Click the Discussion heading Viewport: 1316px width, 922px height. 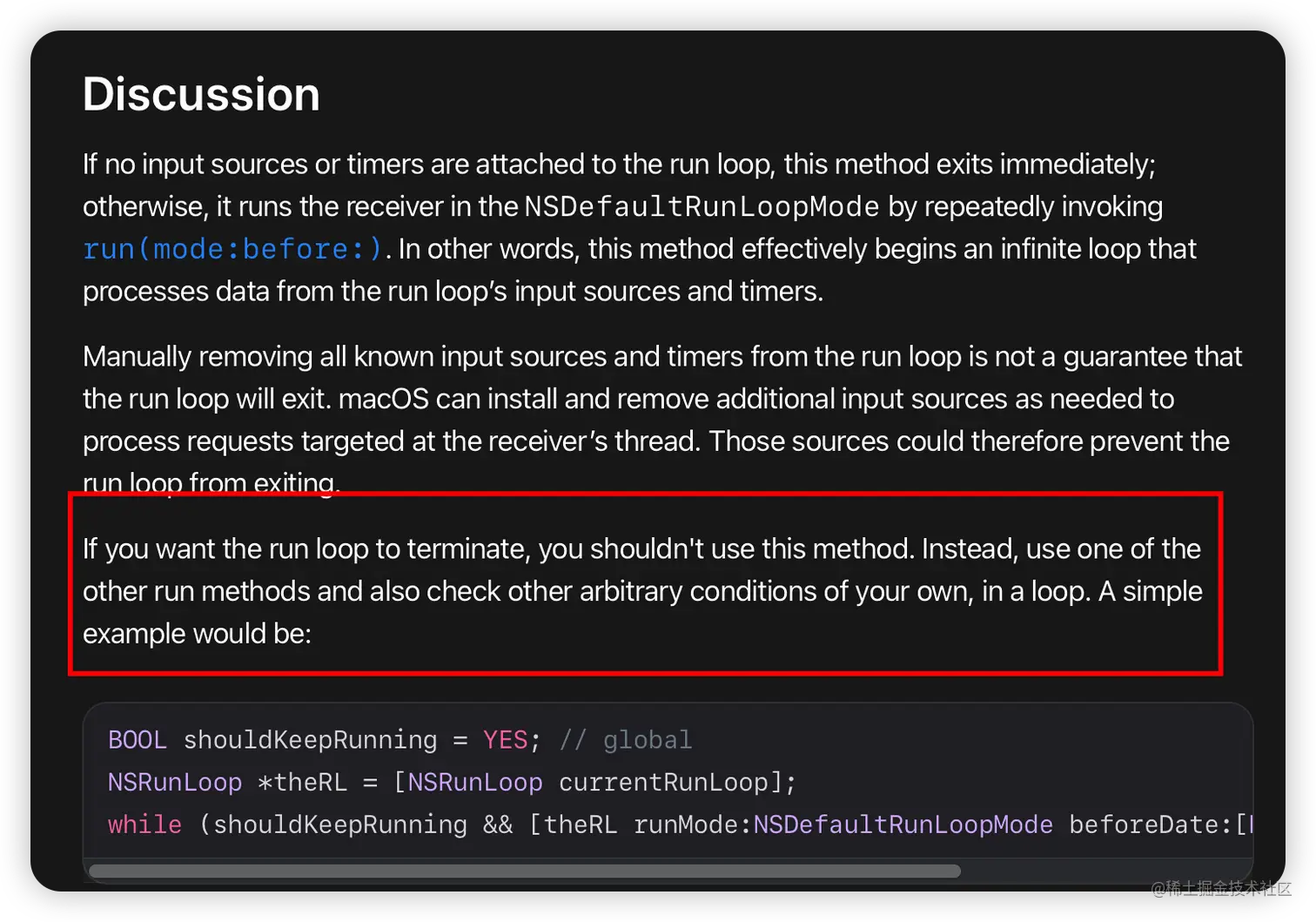[x=201, y=94]
